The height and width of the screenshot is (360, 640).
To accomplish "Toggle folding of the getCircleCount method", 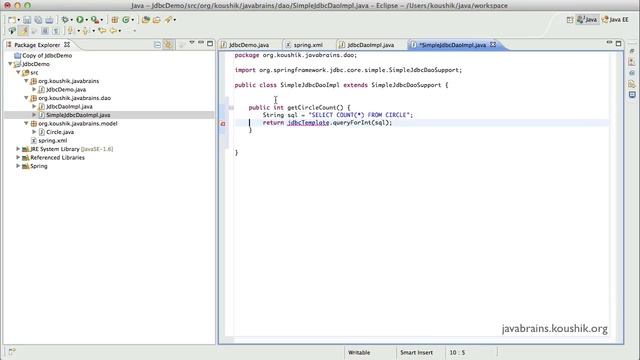I will (231, 108).
